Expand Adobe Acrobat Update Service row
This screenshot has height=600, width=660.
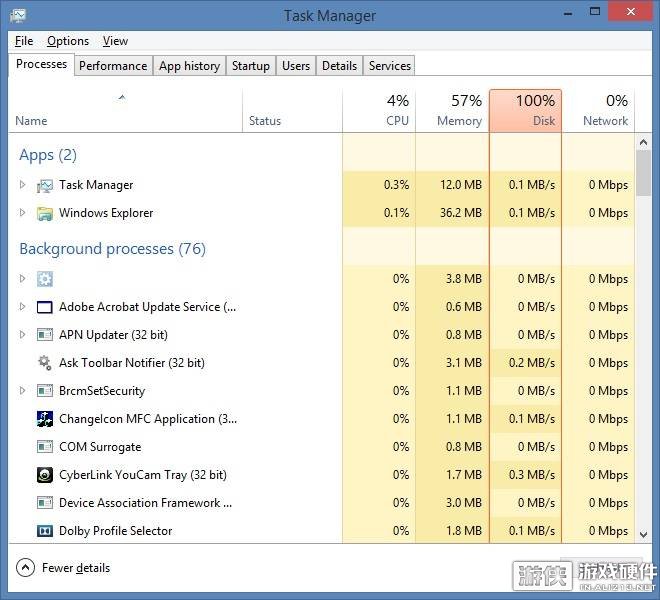coord(22,307)
